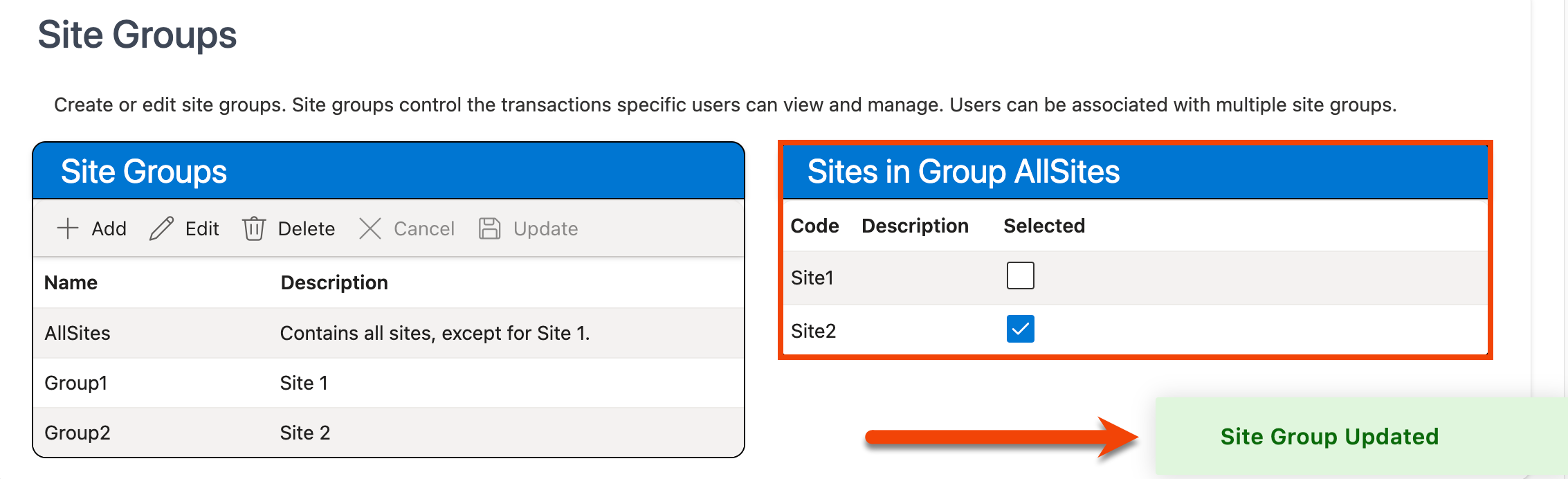
Task: Sort by the Name column header
Action: (x=71, y=282)
